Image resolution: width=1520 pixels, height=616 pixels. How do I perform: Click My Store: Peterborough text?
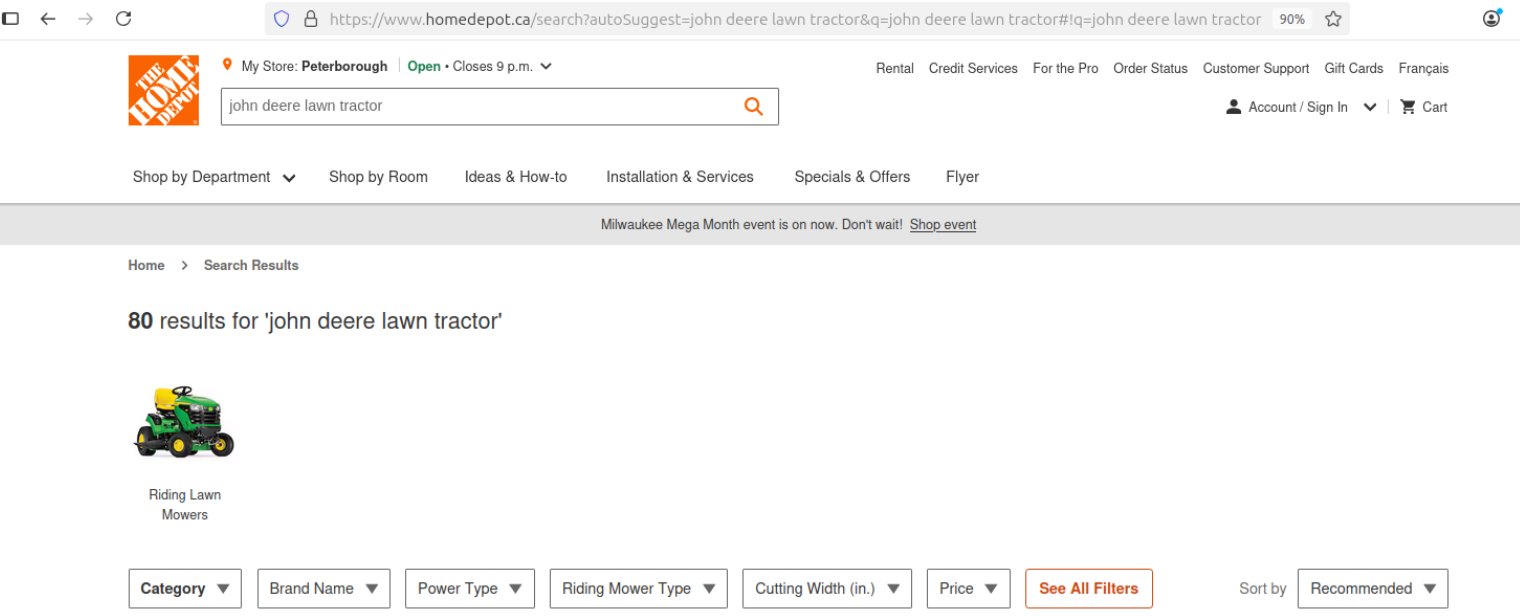[x=315, y=66]
